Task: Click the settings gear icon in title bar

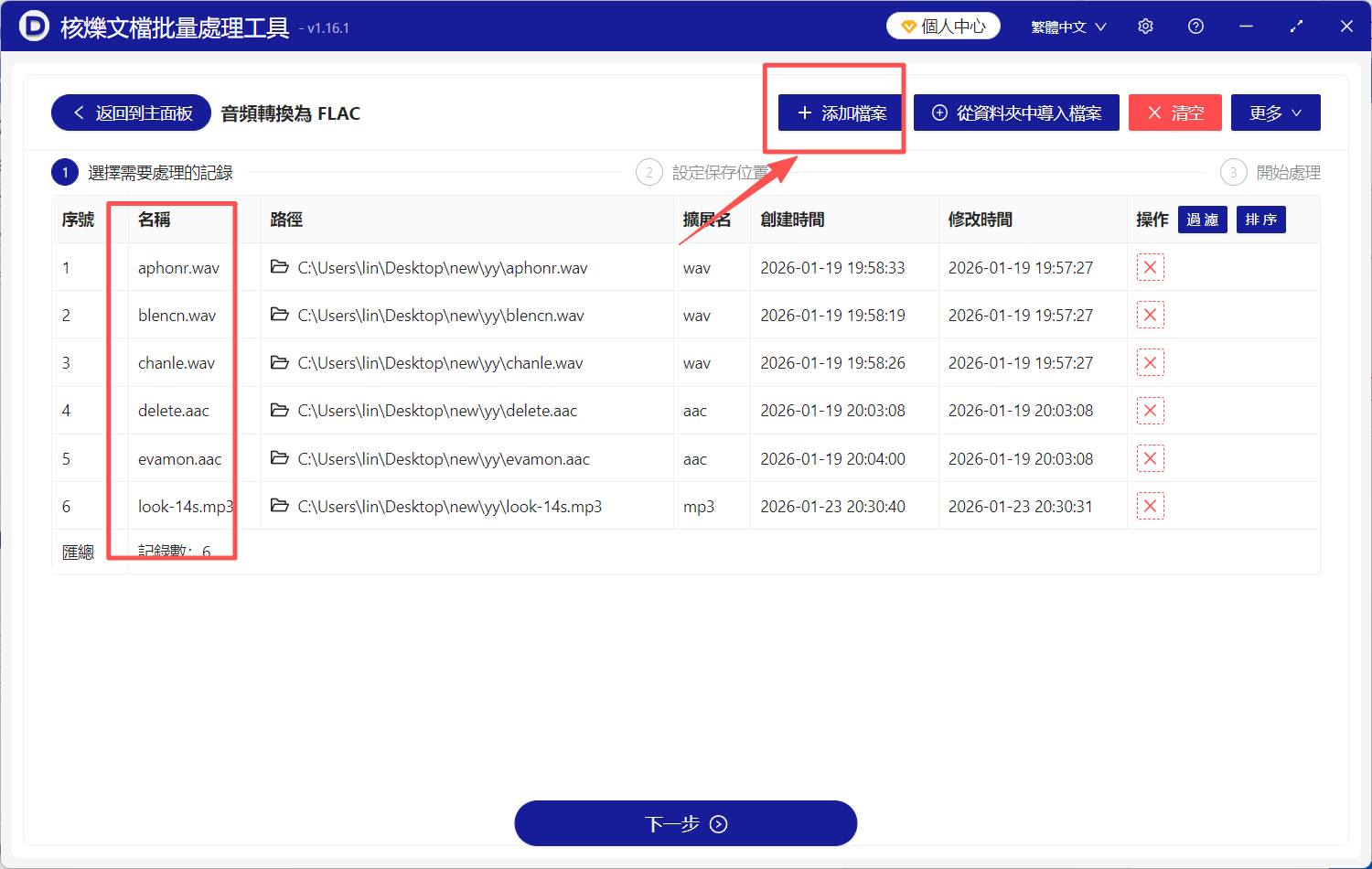Action: click(x=1145, y=27)
